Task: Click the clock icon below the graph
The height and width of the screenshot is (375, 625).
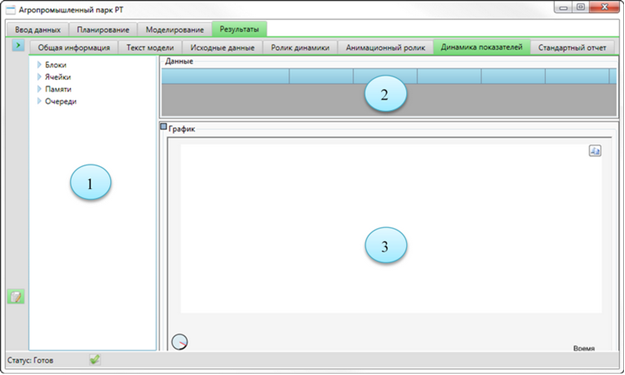Action: click(x=179, y=342)
